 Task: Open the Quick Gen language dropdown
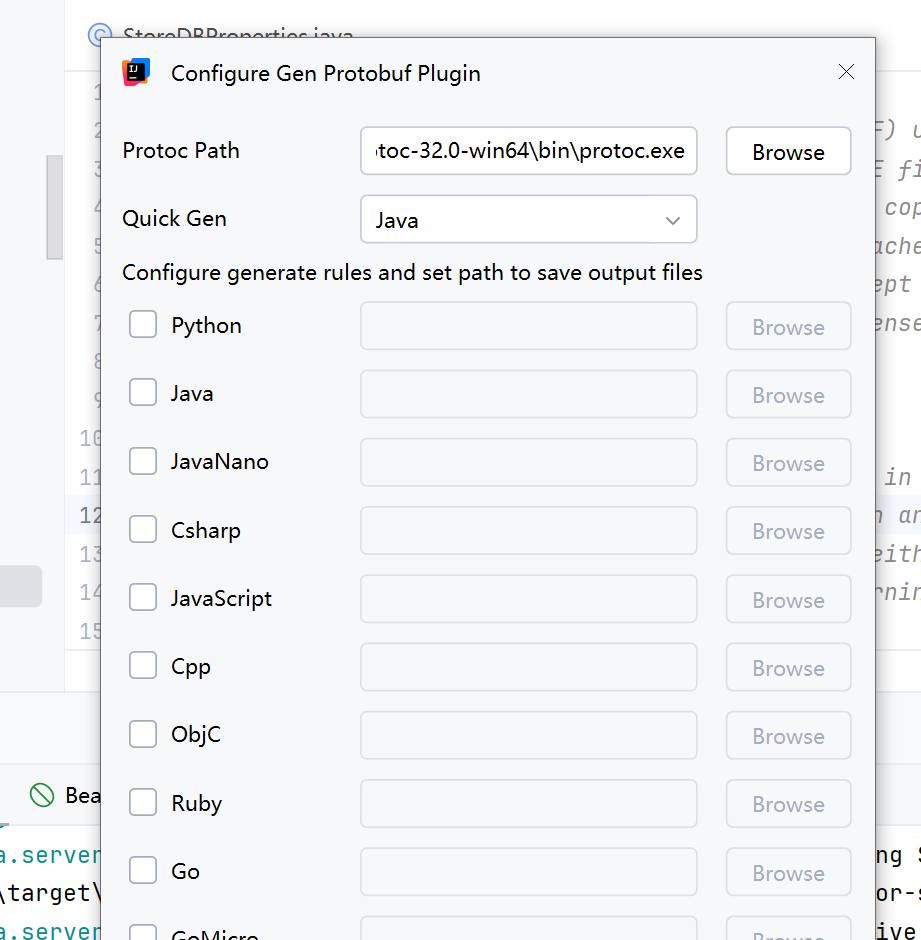coord(528,220)
